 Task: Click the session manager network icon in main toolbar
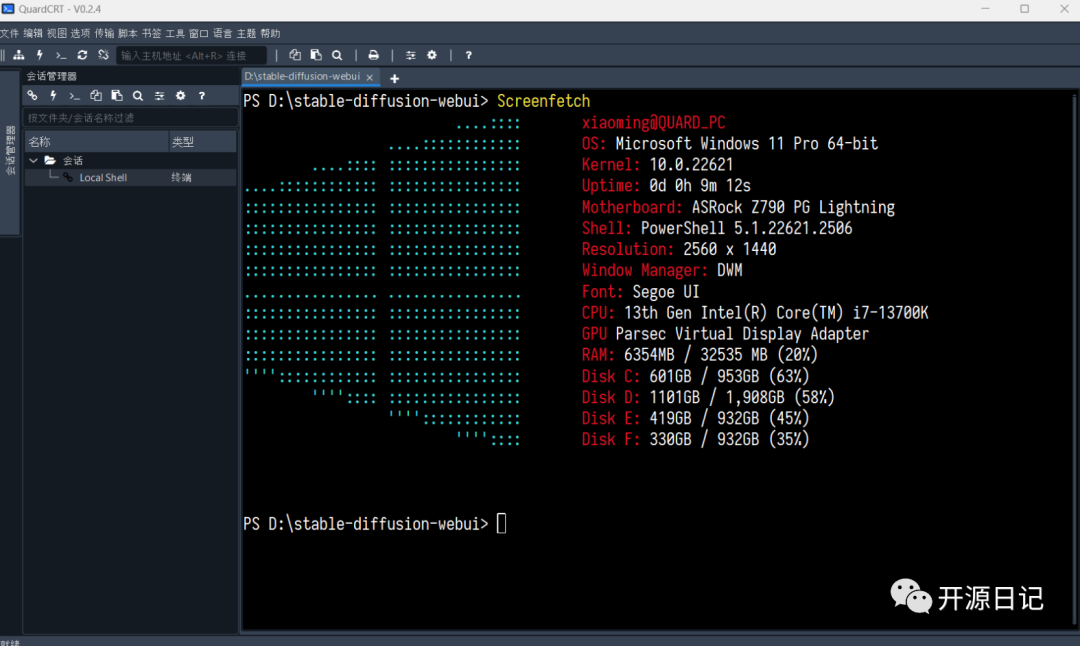click(x=19, y=55)
